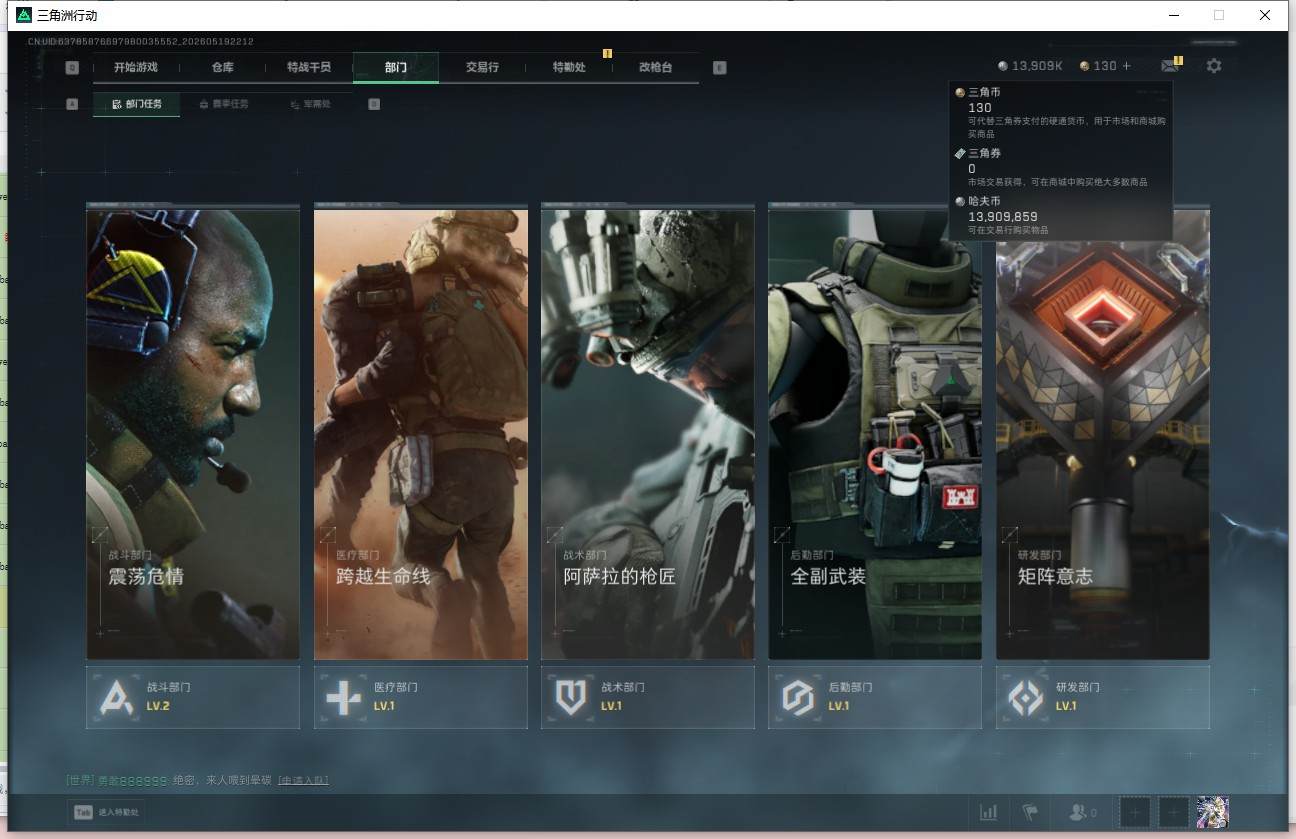Open the 震荡危情 mission card
1296x839 pixels.
coord(193,432)
